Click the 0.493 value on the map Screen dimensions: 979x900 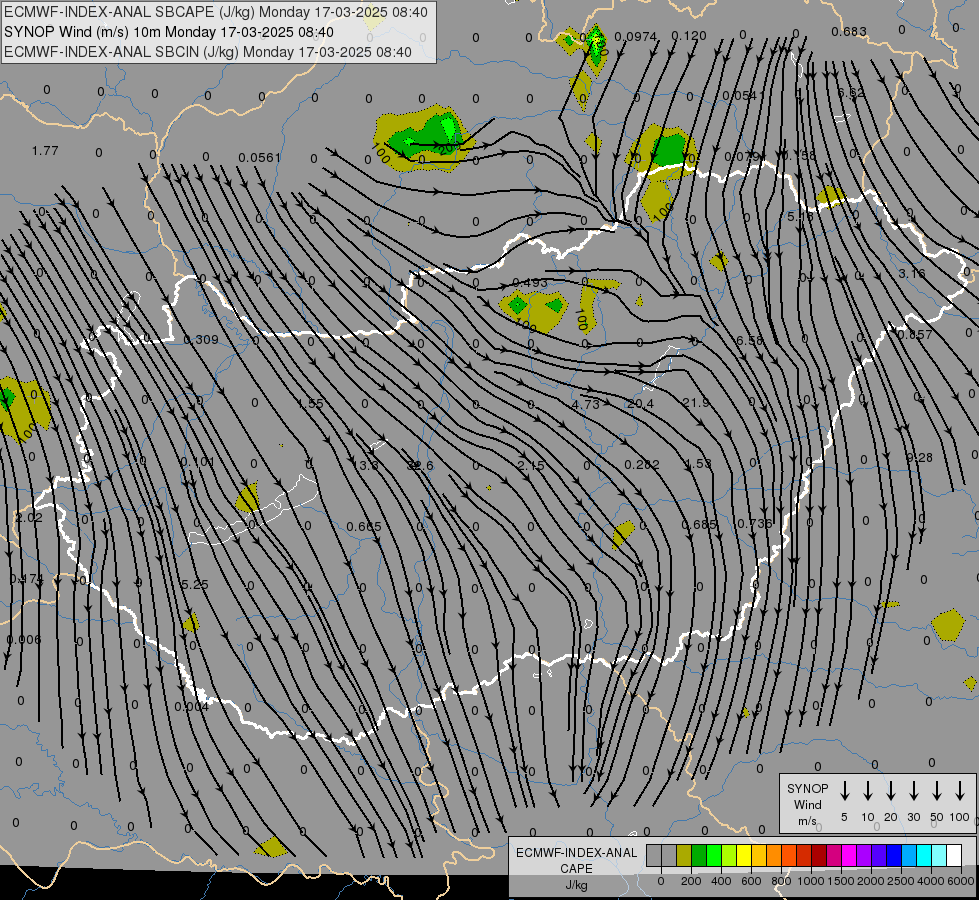(530, 283)
